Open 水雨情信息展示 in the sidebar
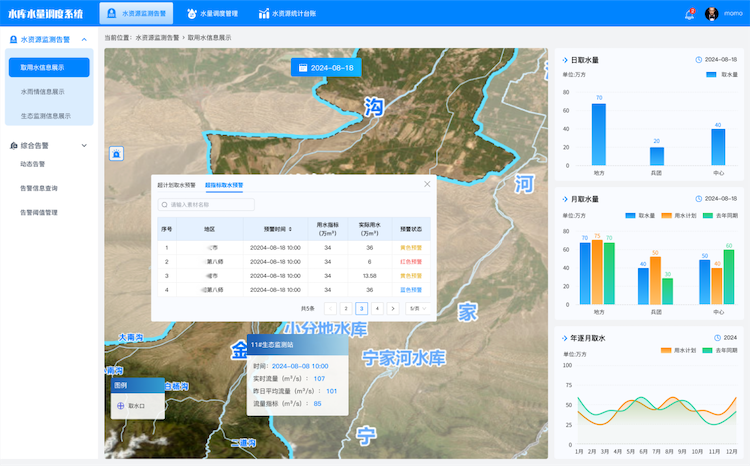Viewport: 750px width, 466px height. click(x=43, y=91)
